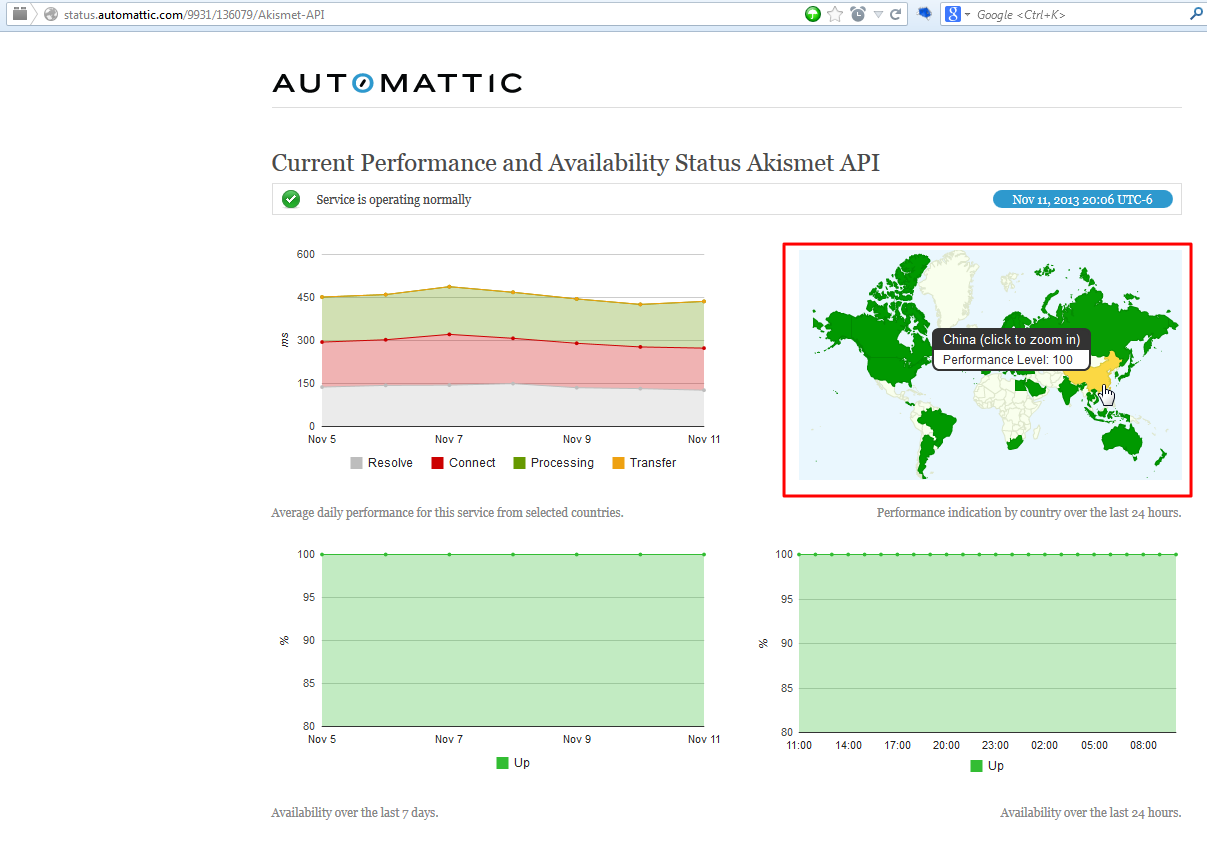The image size is (1207, 843).
Task: Click the '23:00' label on 24-hour chart
Action: 995,745
